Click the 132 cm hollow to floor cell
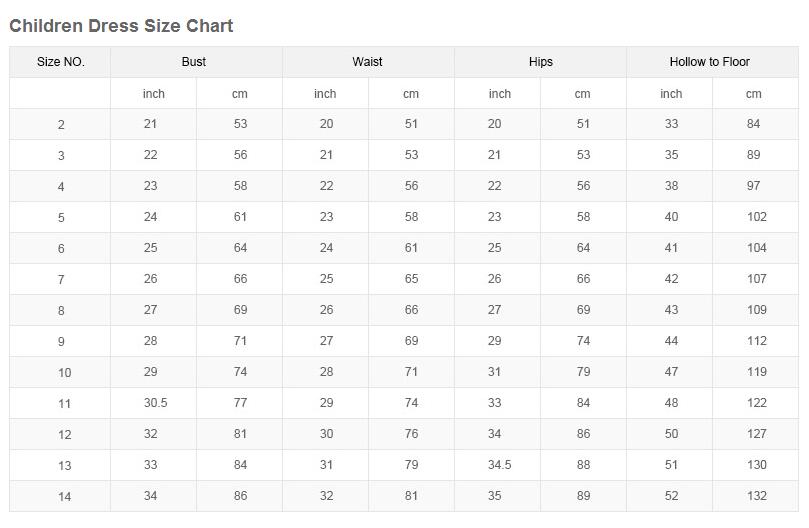Image resolution: width=809 pixels, height=528 pixels. pos(756,496)
